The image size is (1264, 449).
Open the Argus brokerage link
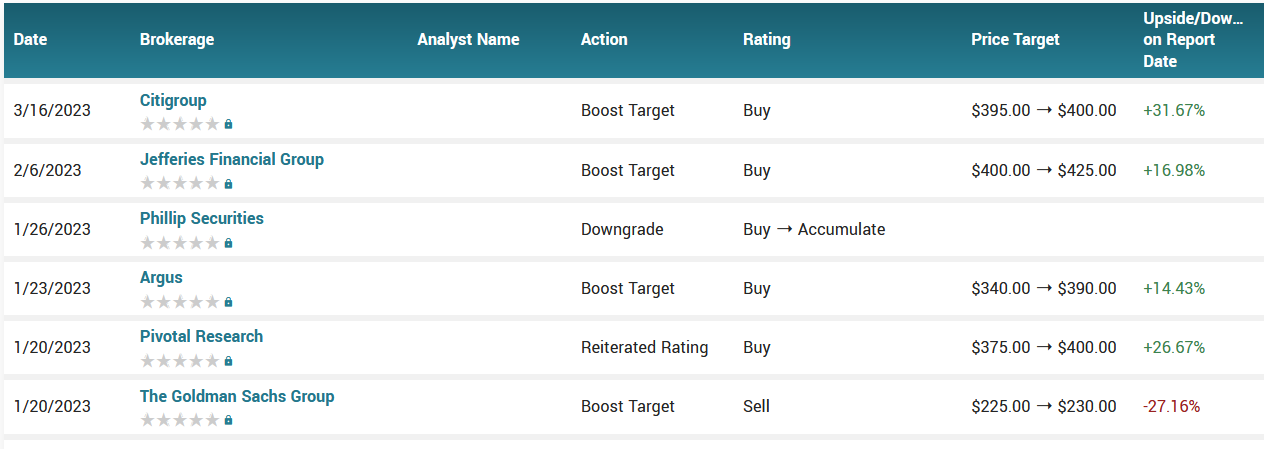161,277
